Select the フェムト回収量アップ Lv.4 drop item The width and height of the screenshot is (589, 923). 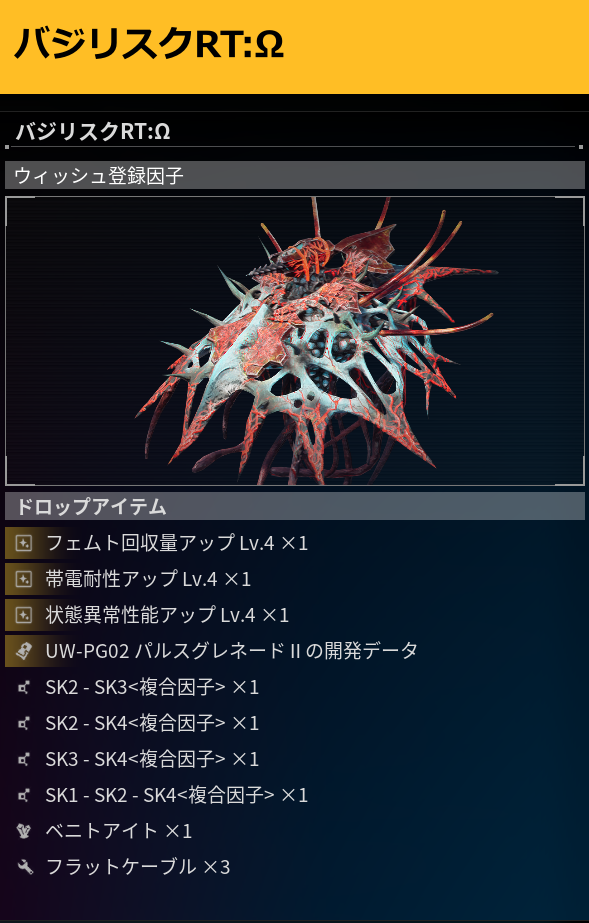pyautogui.click(x=295, y=543)
